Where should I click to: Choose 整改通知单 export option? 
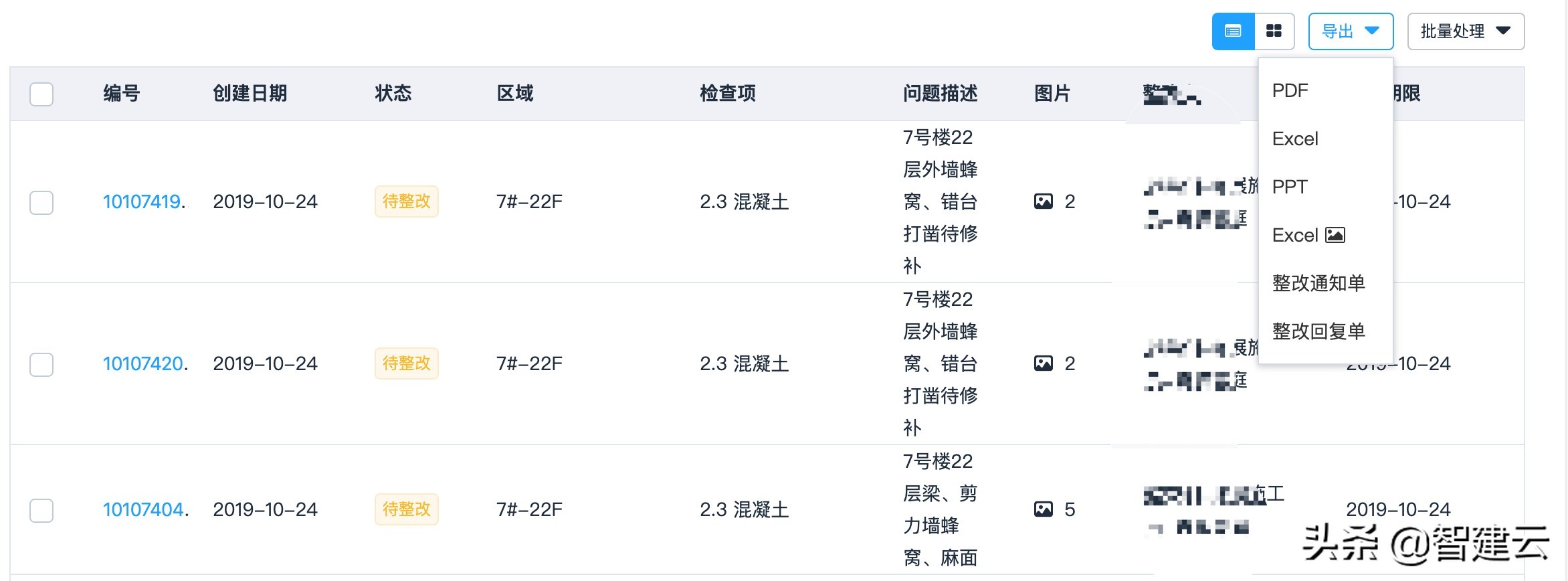coord(1318,283)
